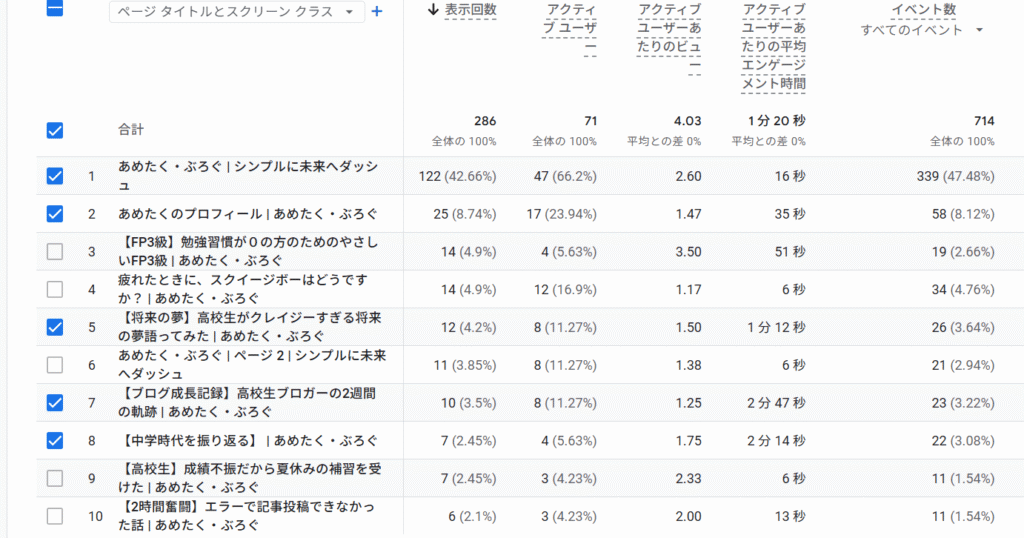The height and width of the screenshot is (538, 1024).
Task: Toggle the select-all checkbox in the table header
Action: [55, 8]
